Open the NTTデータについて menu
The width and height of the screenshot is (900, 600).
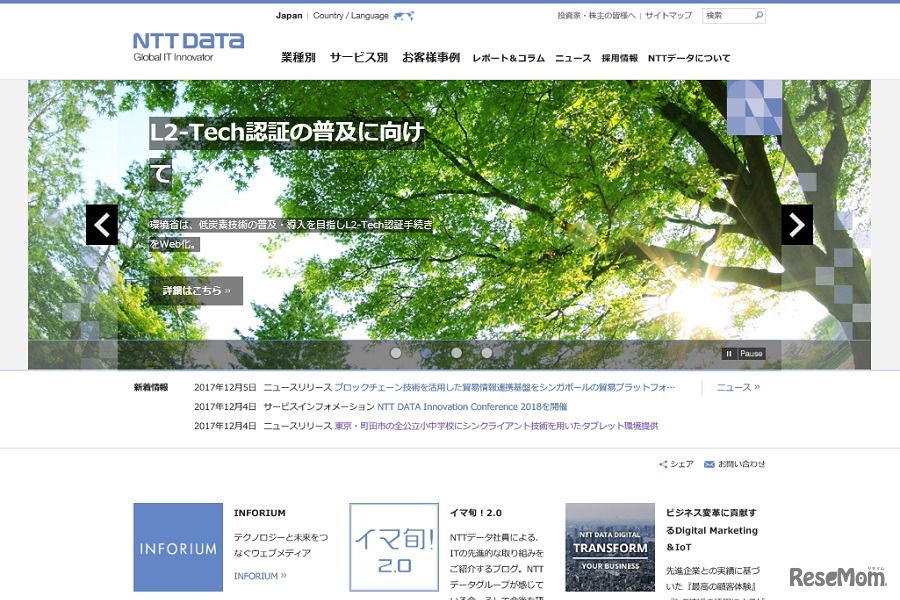(x=689, y=58)
